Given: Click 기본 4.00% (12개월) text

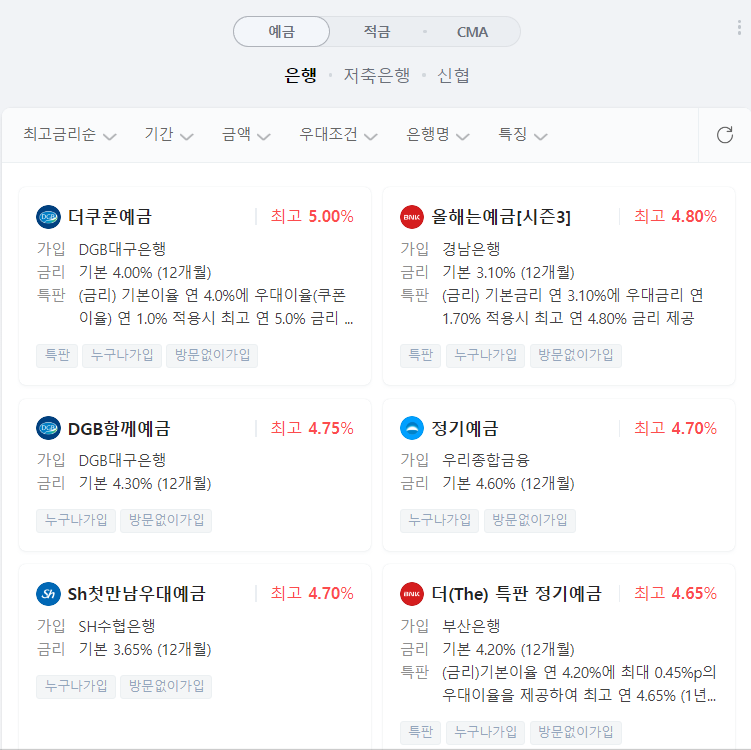Looking at the screenshot, I should [x=145, y=273].
